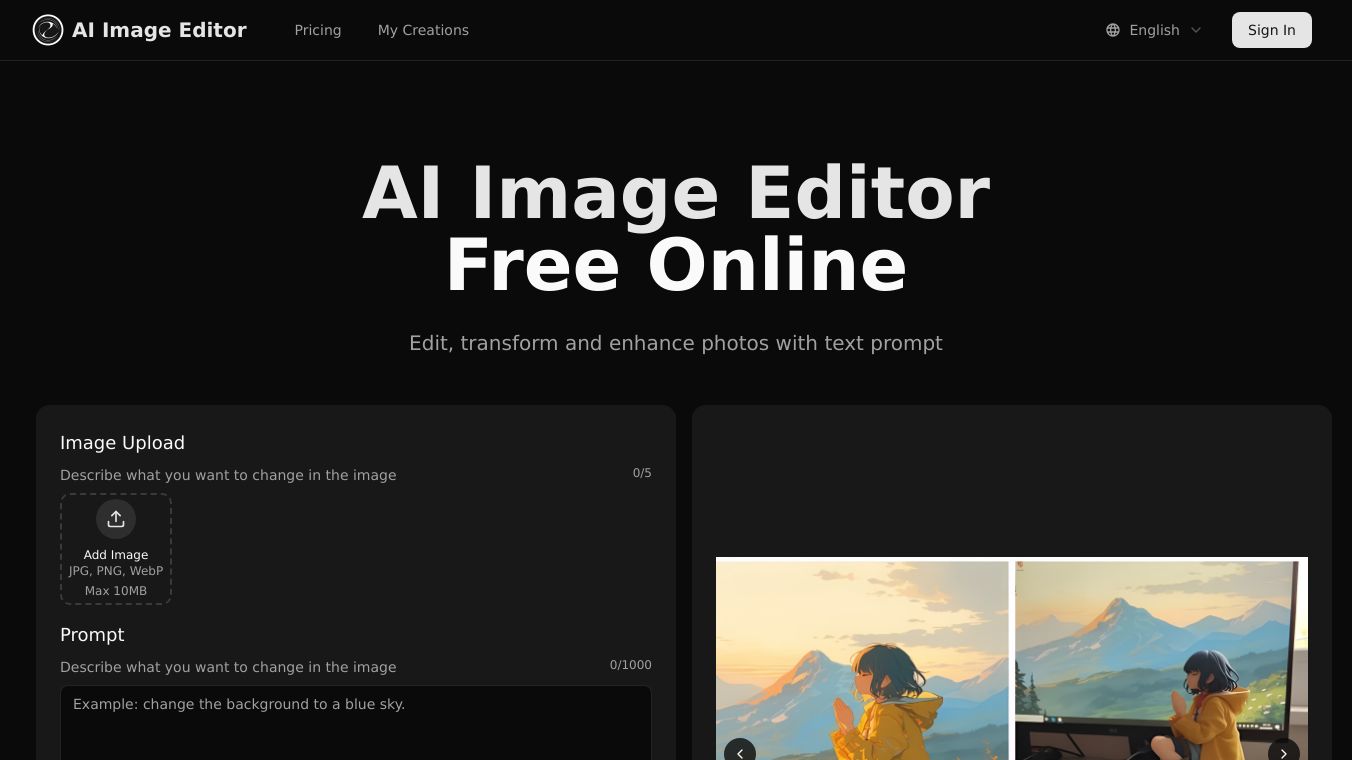Click the 'Edit, transform and enhance photos' subtitle
Image resolution: width=1352 pixels, height=760 pixels.
[676, 343]
